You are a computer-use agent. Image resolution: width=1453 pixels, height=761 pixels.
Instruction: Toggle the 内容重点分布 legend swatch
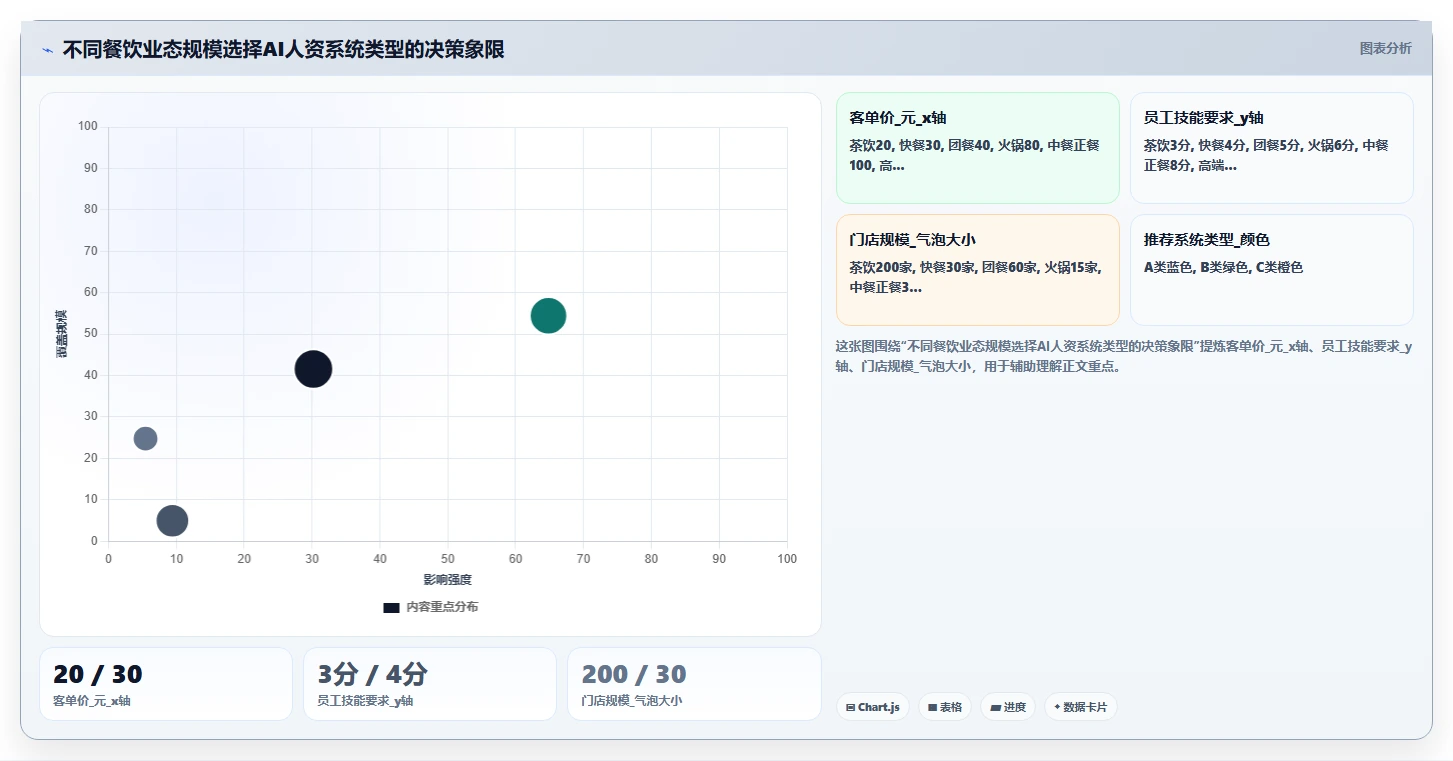pos(391,607)
